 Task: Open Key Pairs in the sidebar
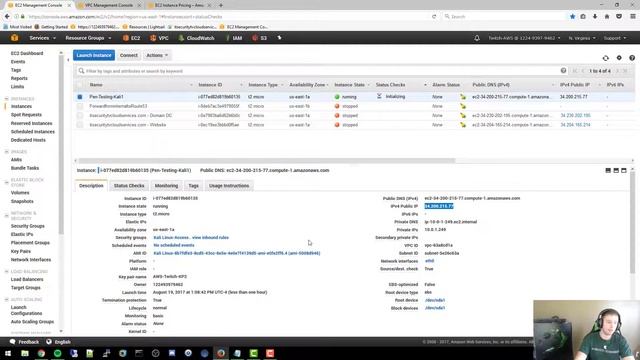pos(21,251)
